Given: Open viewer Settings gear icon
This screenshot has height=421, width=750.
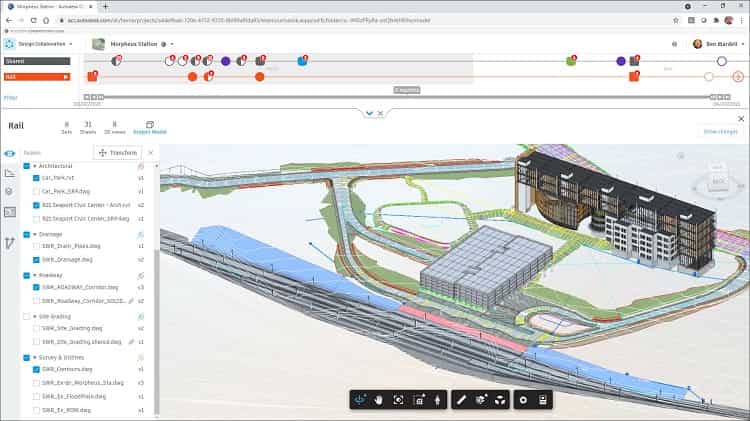Looking at the screenshot, I should [x=523, y=400].
